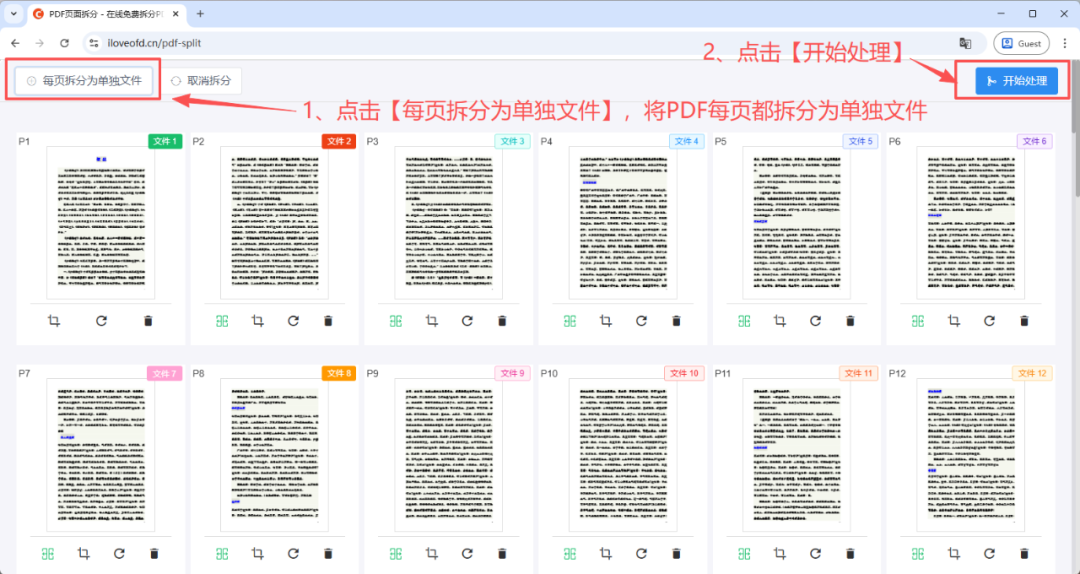The width and height of the screenshot is (1080, 574).
Task: Open a new browser tab
Action: point(200,14)
